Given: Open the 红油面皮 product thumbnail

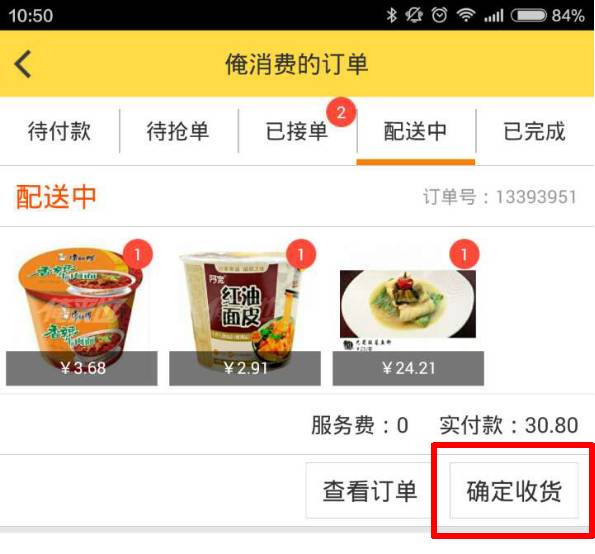Looking at the screenshot, I should click(245, 313).
